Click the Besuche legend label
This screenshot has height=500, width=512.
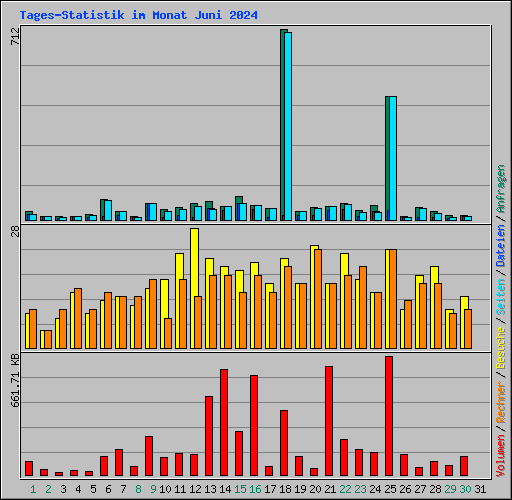tap(501, 348)
